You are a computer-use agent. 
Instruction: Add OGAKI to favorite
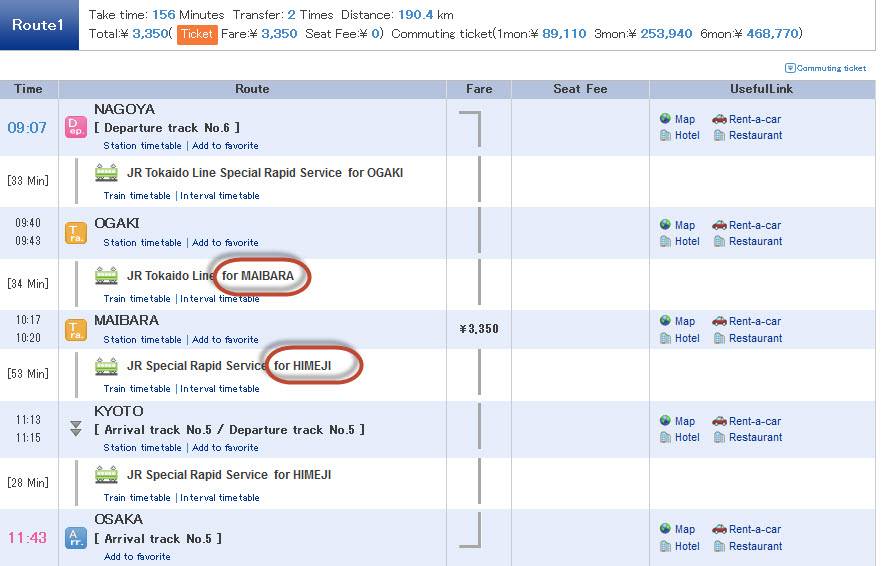tap(225, 242)
